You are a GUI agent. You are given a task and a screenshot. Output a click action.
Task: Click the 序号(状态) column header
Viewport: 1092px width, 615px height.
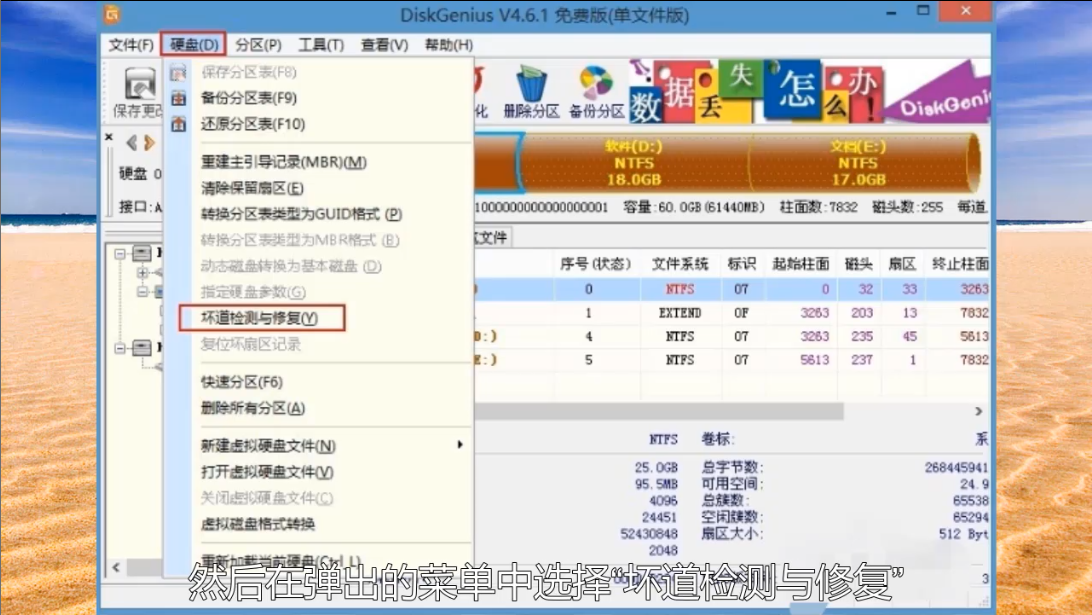coord(595,264)
